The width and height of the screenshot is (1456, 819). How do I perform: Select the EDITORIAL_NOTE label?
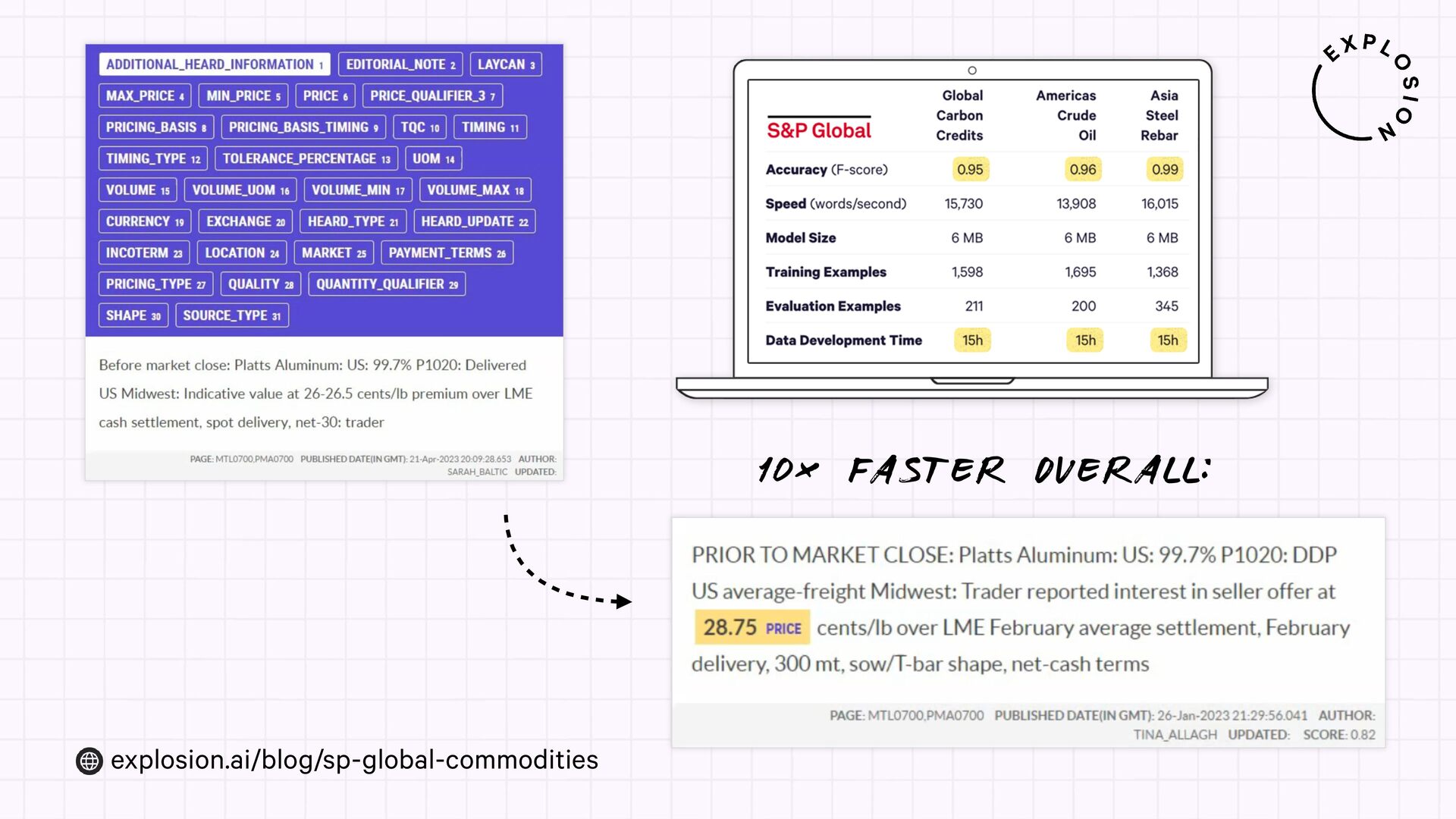click(400, 64)
